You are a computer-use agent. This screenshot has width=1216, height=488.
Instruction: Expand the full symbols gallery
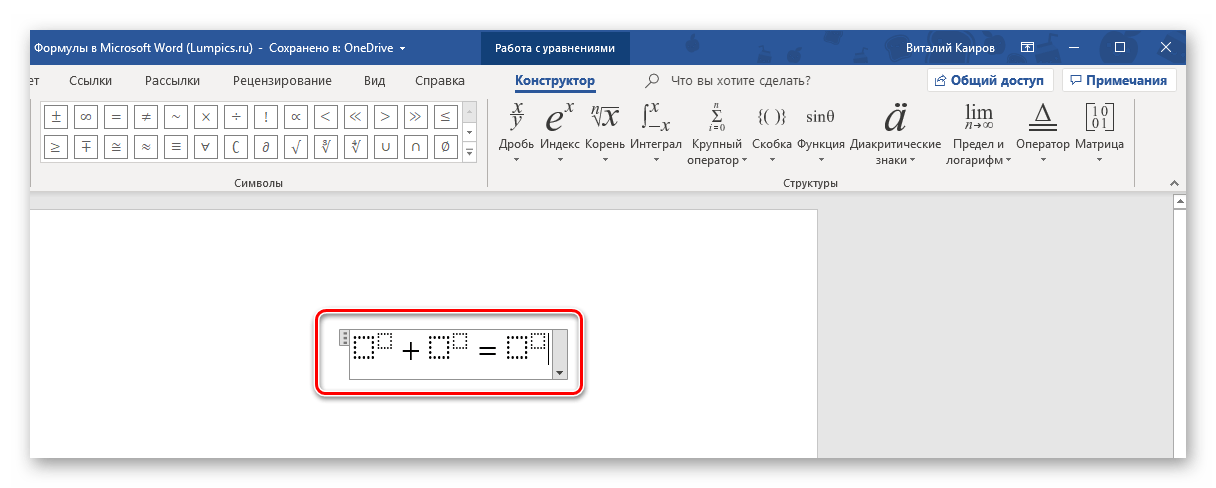pyautogui.click(x=470, y=151)
